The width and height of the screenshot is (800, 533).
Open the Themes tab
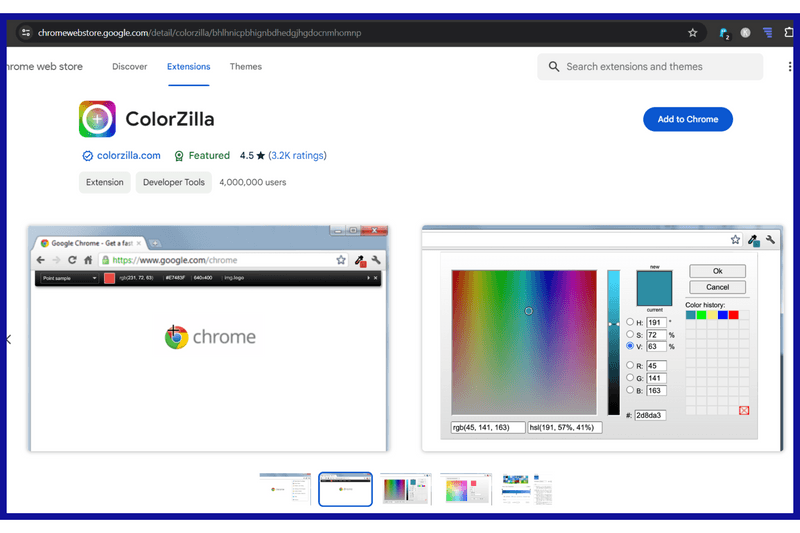pyautogui.click(x=246, y=67)
